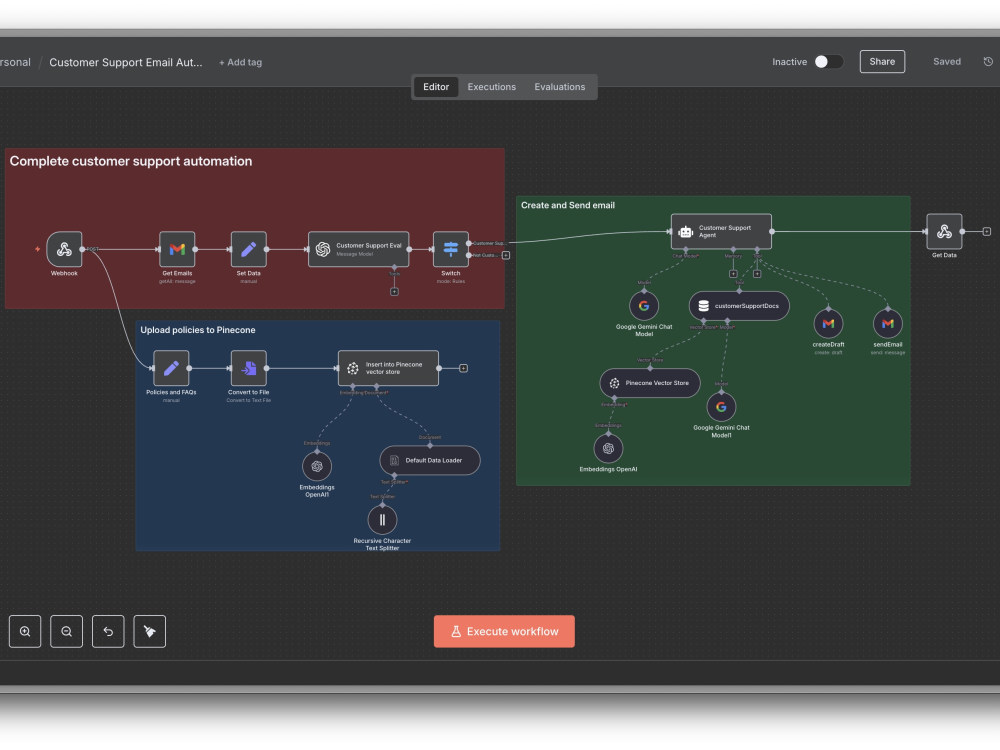Open the Customer Support Eval node
Viewport: 1000px width, 750px height.
pos(358,249)
